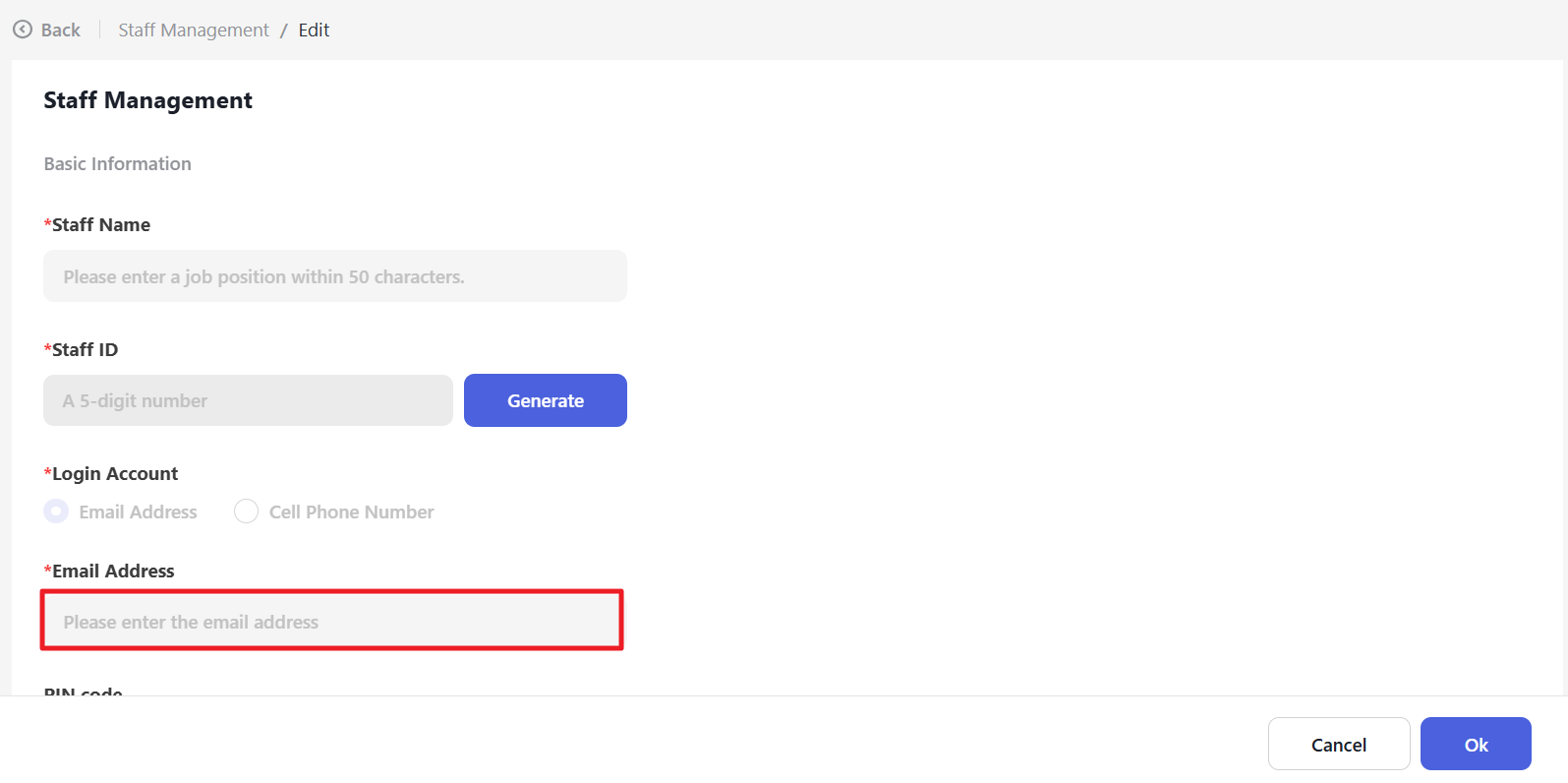Select the Email Address radio button
The height and width of the screenshot is (783, 1568).
coord(57,512)
